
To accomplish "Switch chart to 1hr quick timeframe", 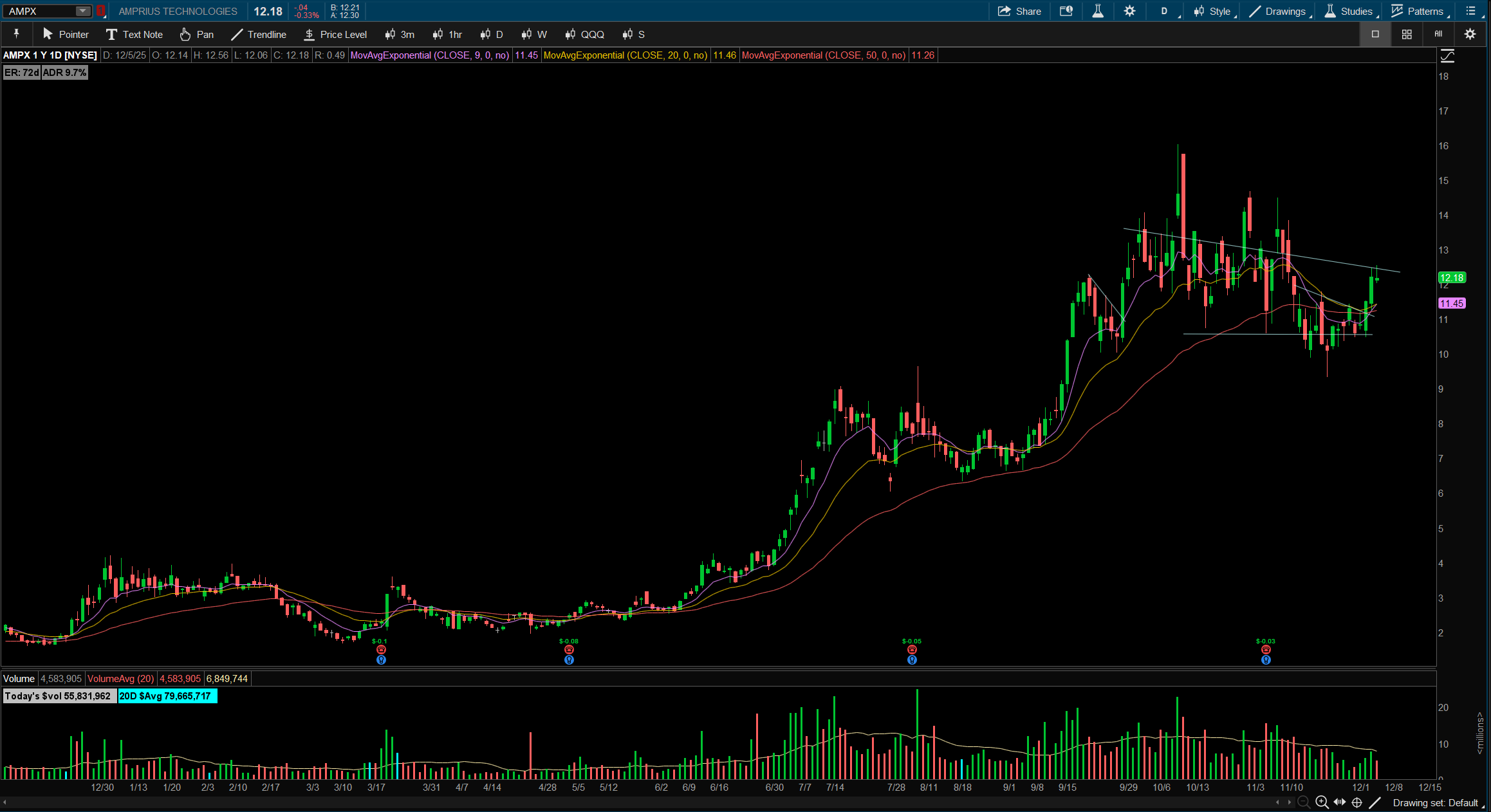I will point(448,34).
